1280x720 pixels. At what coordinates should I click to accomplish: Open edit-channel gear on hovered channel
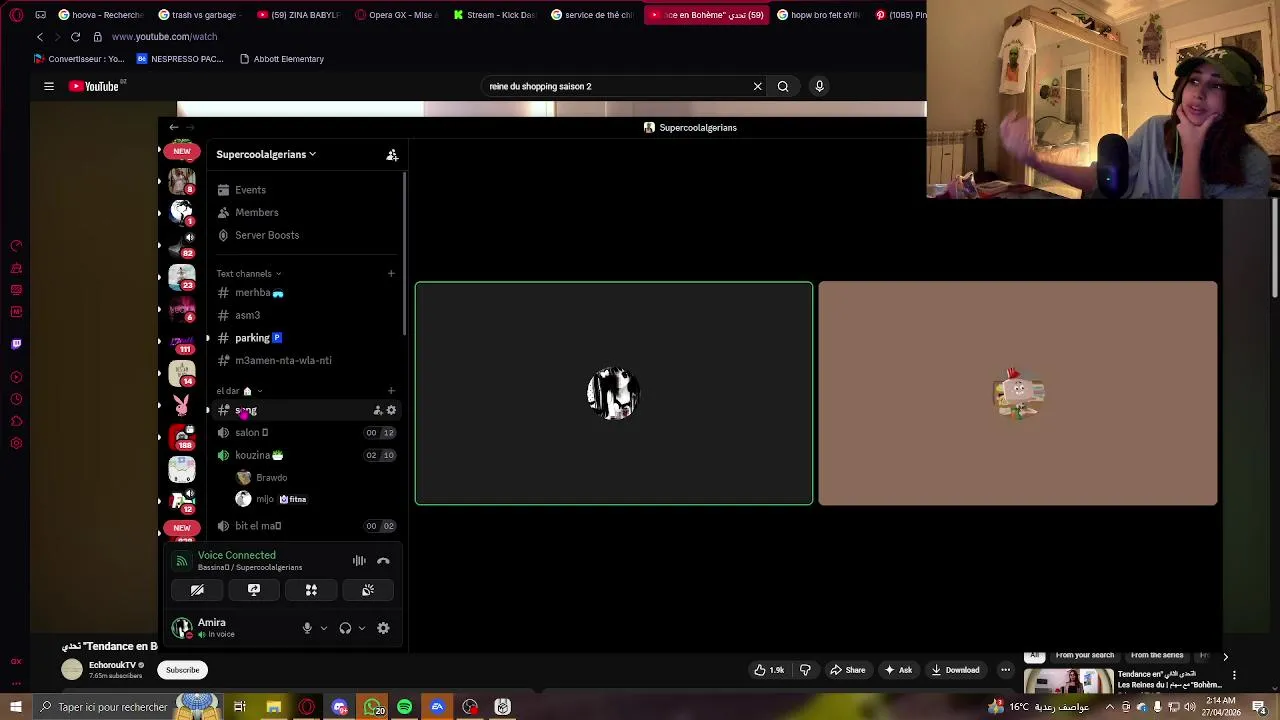click(x=391, y=410)
